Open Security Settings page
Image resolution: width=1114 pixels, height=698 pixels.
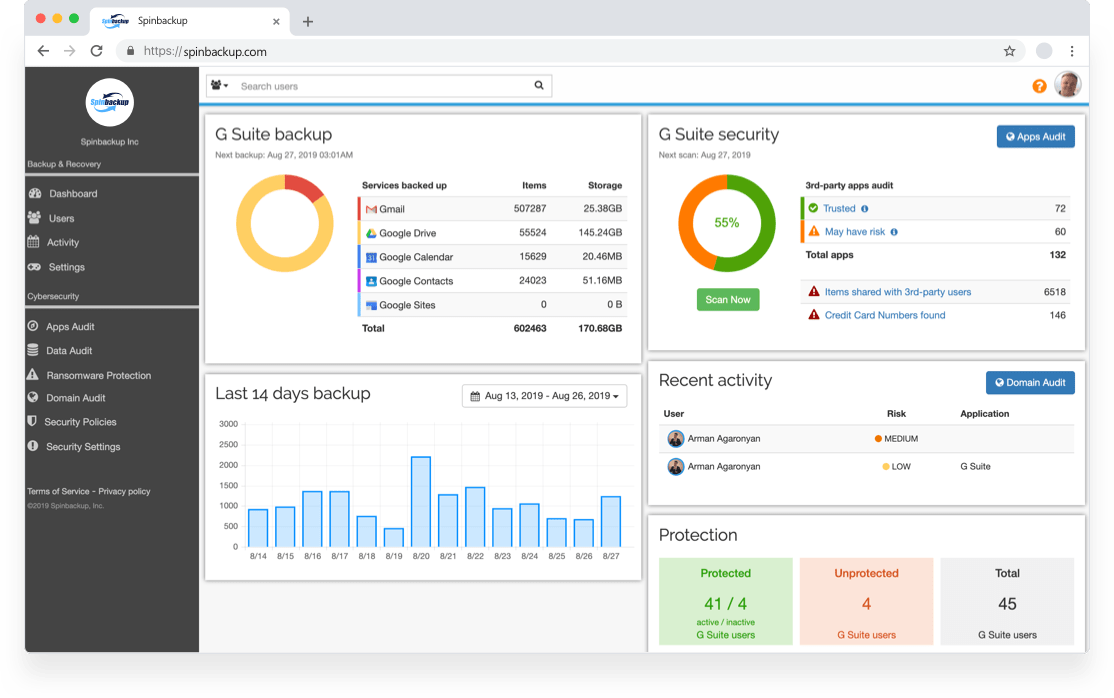click(83, 447)
